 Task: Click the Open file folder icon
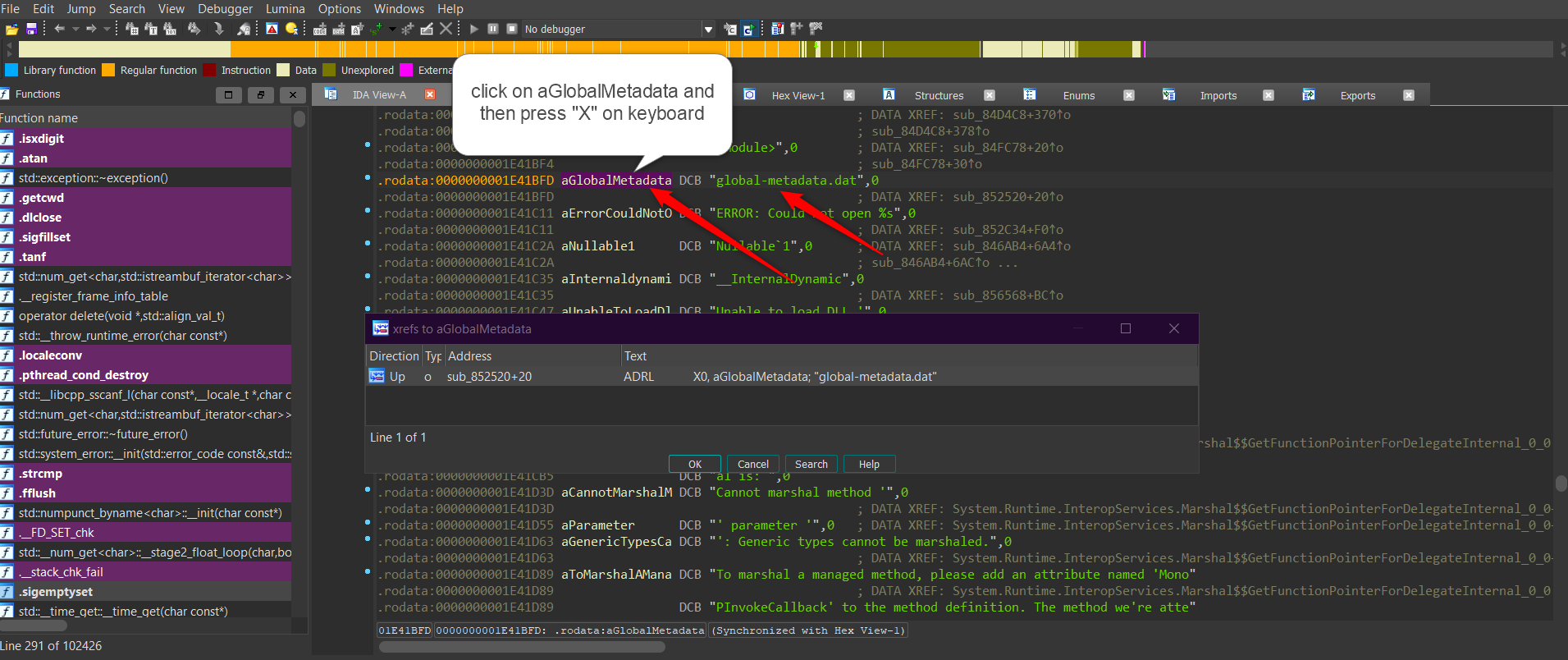click(11, 29)
